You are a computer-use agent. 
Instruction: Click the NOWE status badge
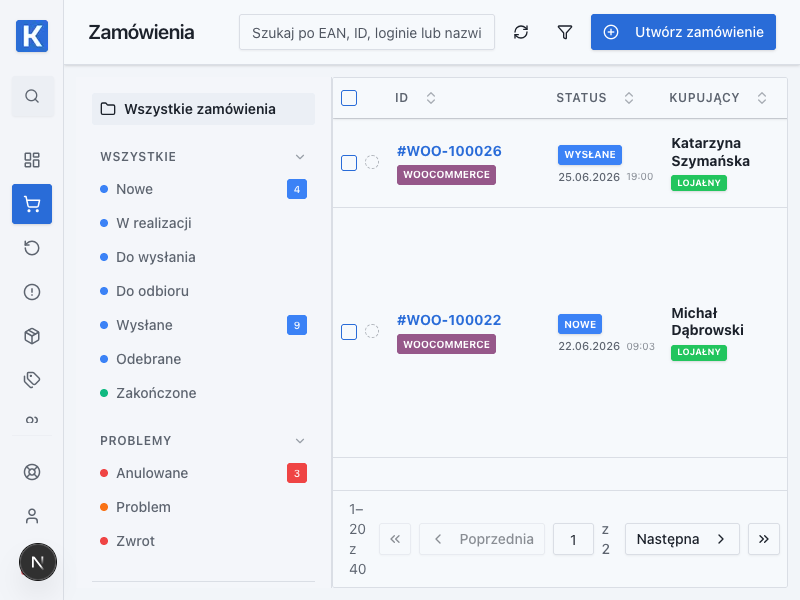pyautogui.click(x=580, y=324)
